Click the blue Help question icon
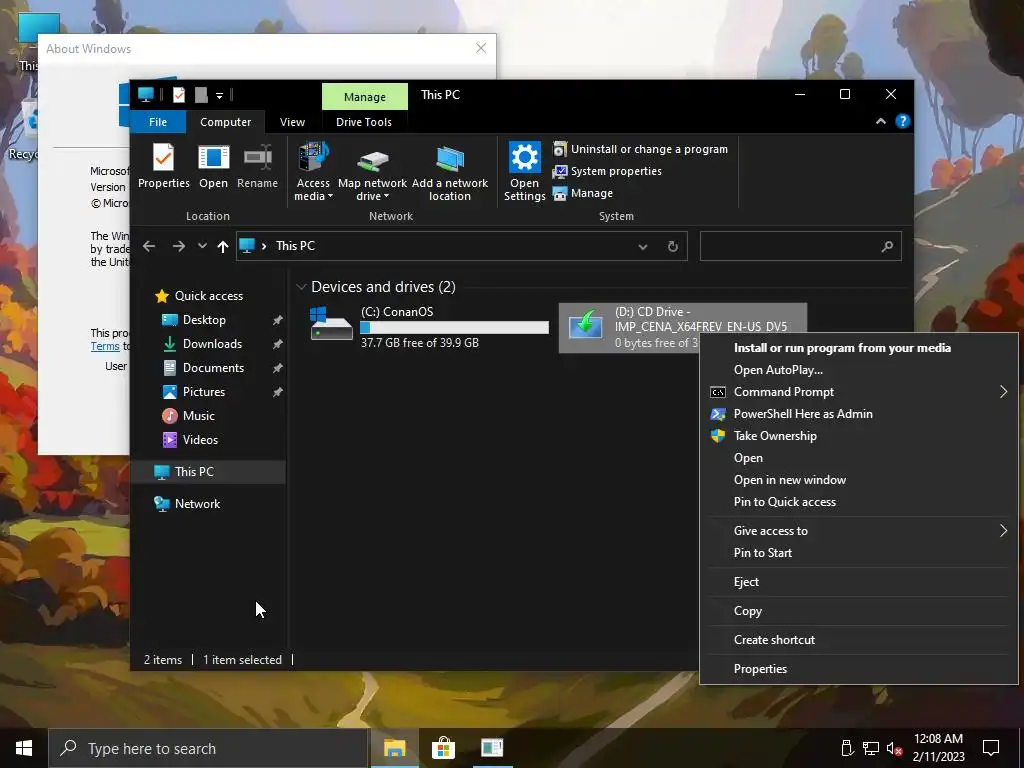 click(903, 121)
